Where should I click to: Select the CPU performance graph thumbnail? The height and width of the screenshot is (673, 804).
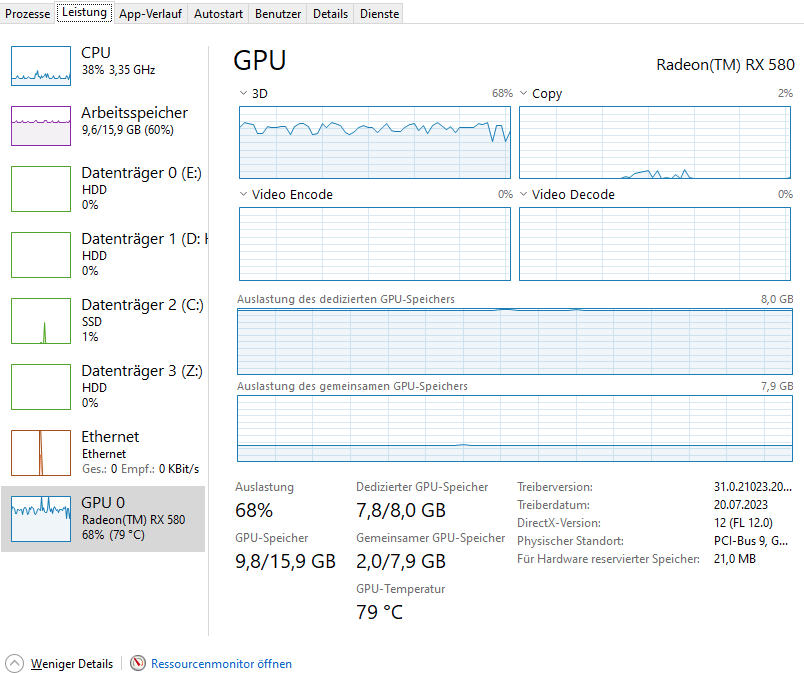point(41,65)
